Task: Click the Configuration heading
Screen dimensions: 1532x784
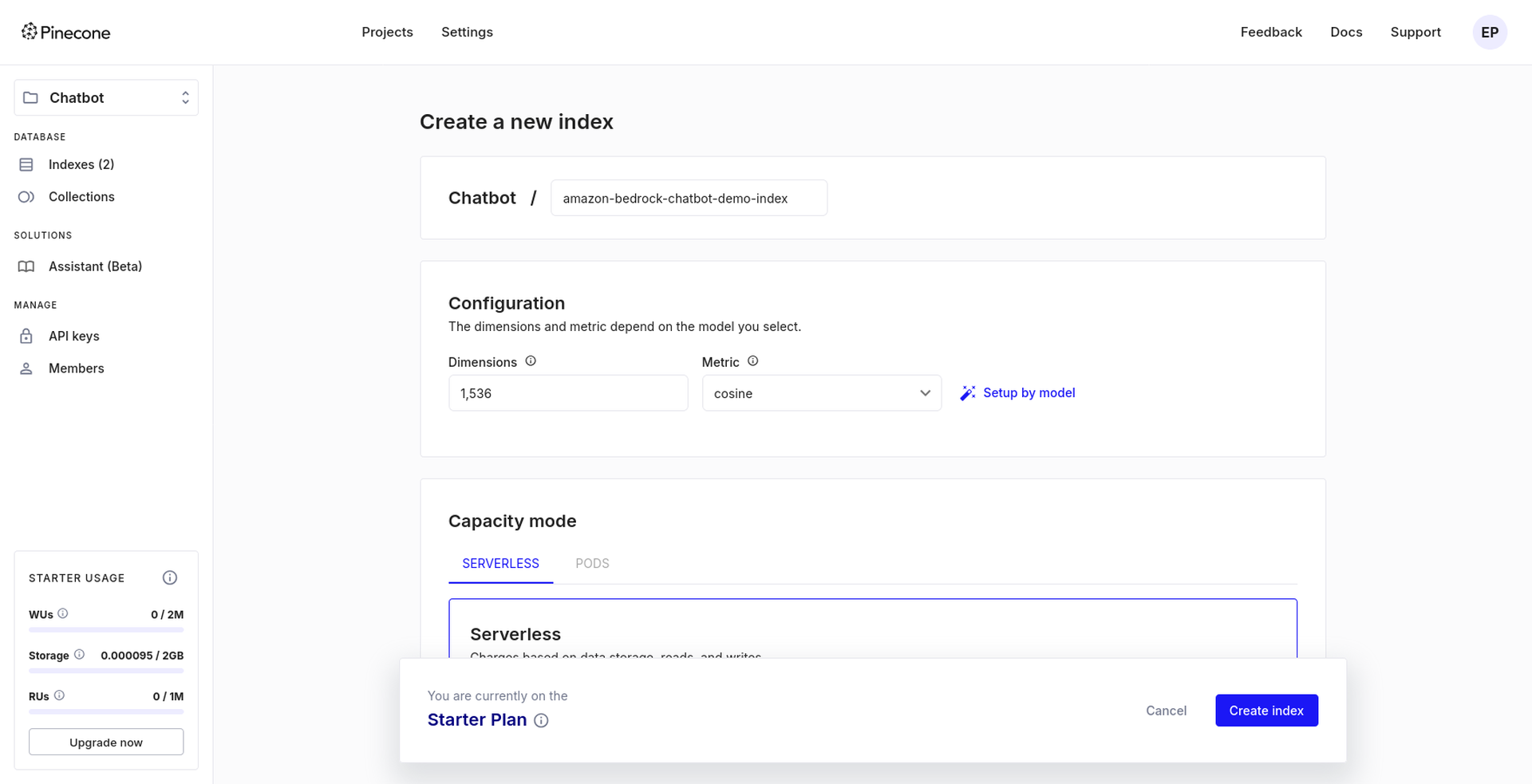Action: (507, 303)
